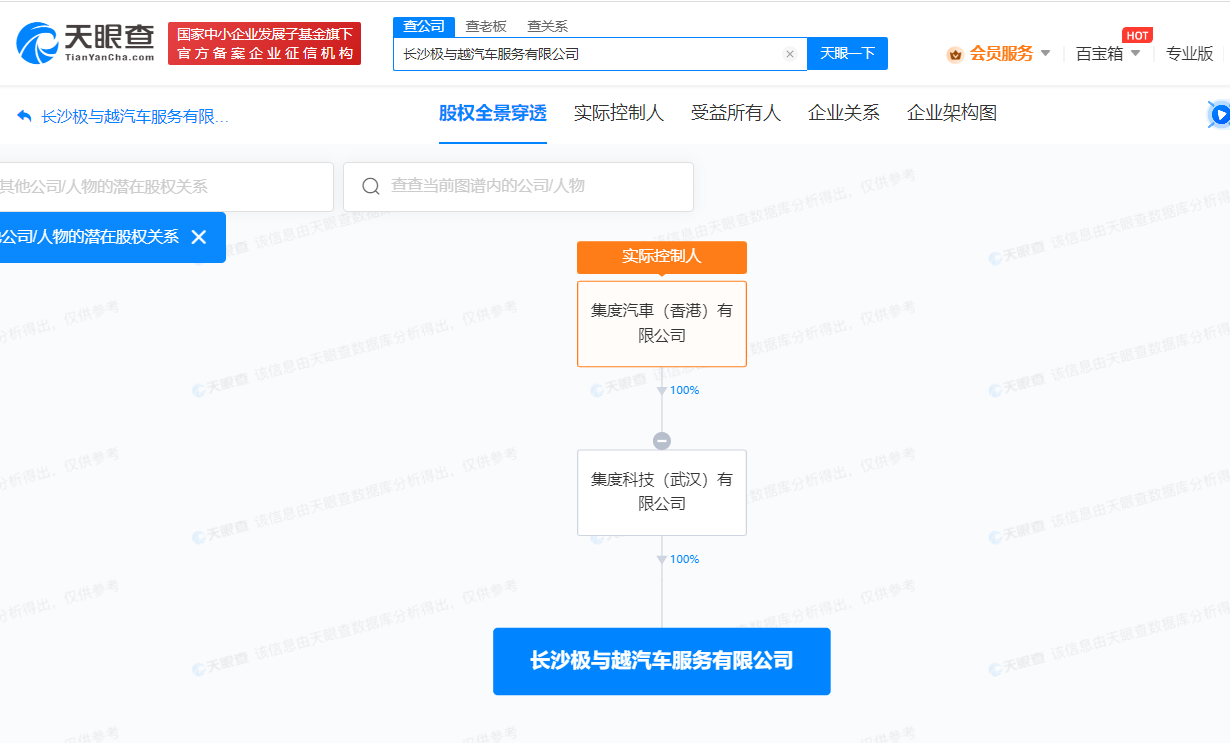Image resolution: width=1230 pixels, height=743 pixels.
Task: Go back via the arrow icon
Action: point(25,116)
